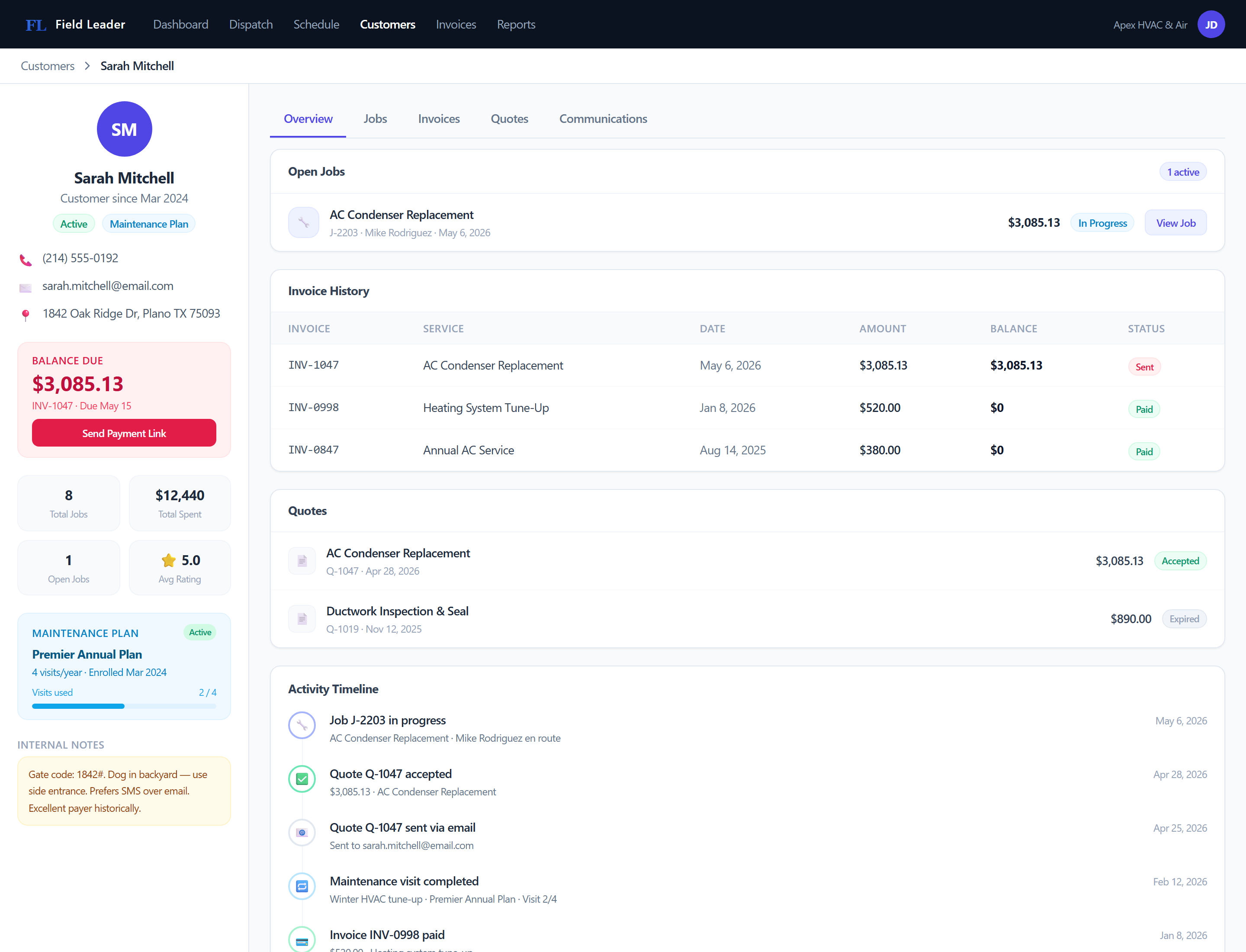
Task: Click the Quote accepted checkmark timeline icon
Action: (302, 779)
